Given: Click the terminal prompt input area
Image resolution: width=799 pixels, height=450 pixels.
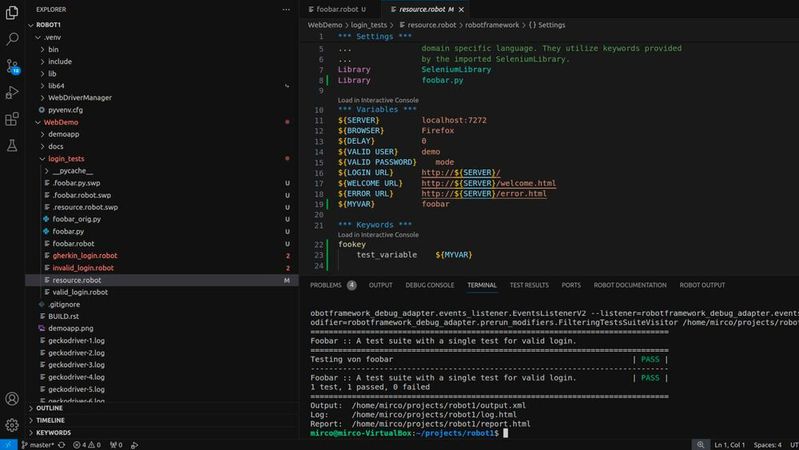Looking at the screenshot, I should click(506, 433).
